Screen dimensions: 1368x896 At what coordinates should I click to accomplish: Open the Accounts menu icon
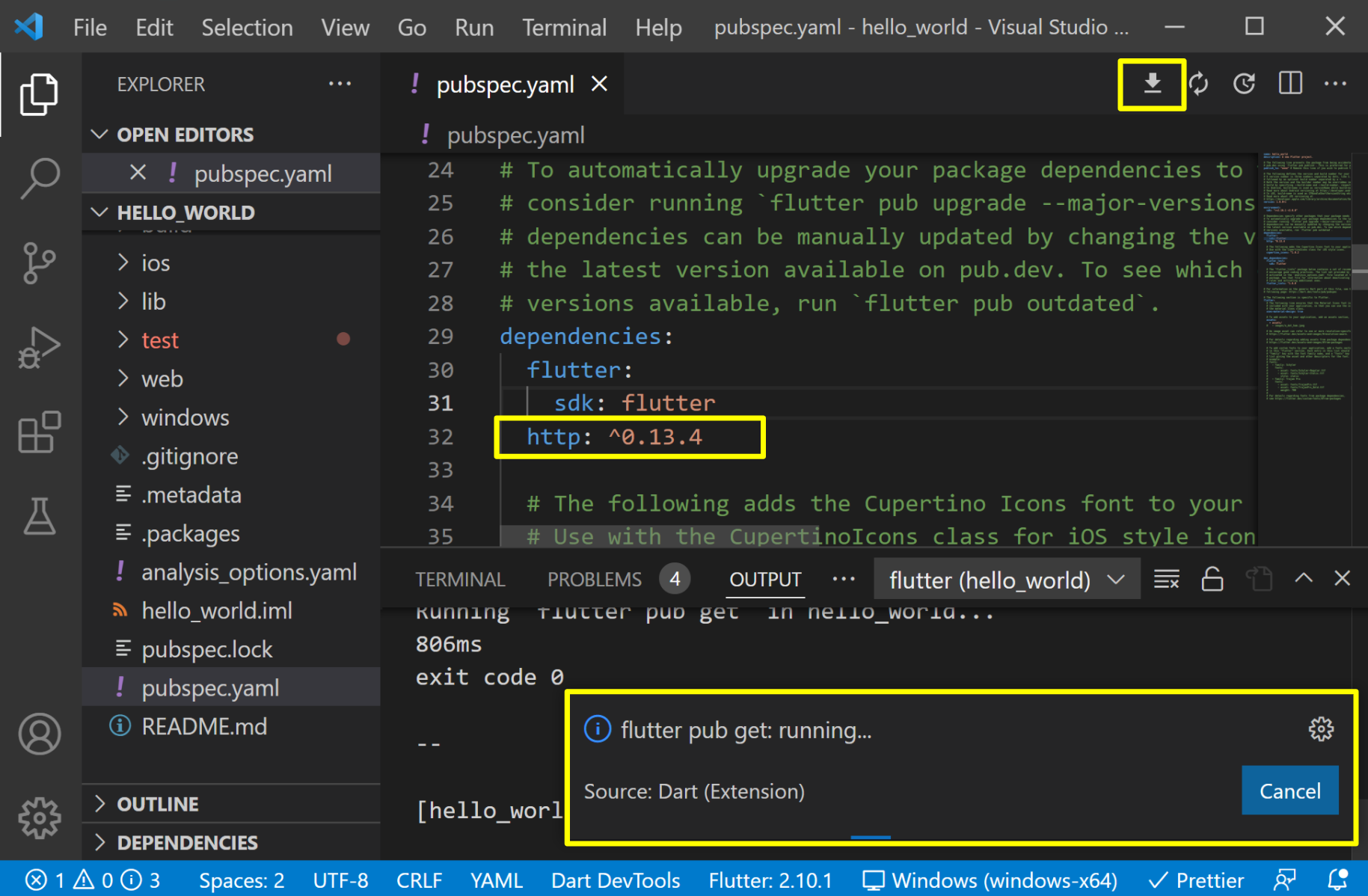point(39,734)
